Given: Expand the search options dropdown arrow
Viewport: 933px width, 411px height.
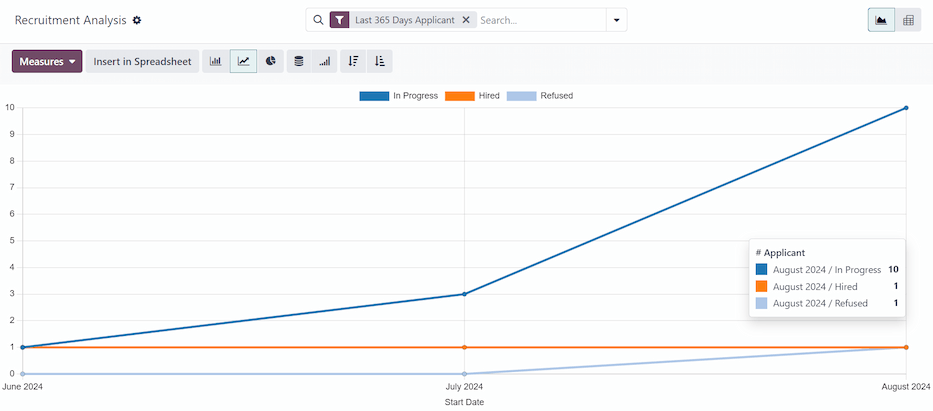Looking at the screenshot, I should (x=616, y=20).
